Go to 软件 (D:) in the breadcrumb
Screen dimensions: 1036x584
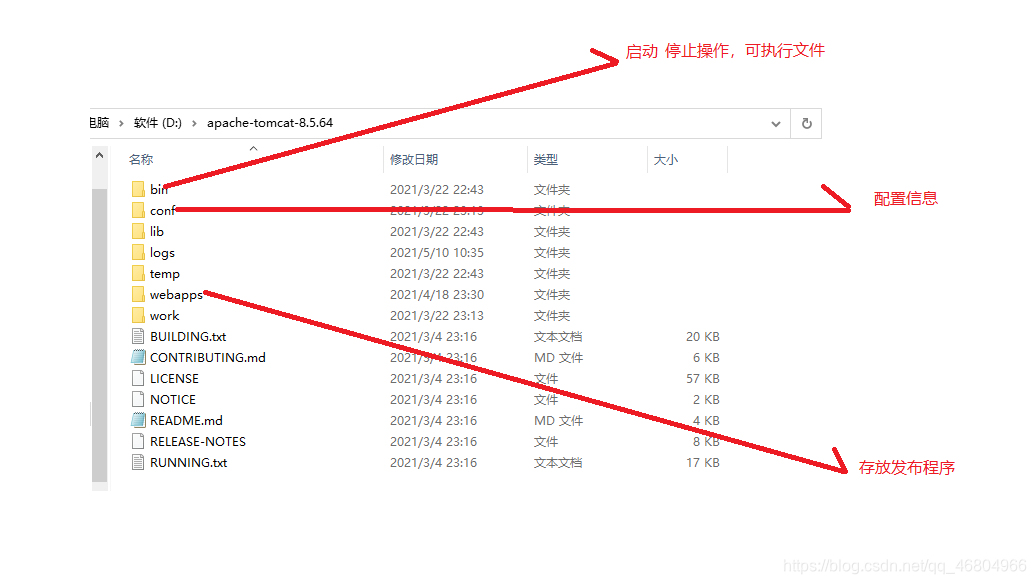(157, 123)
